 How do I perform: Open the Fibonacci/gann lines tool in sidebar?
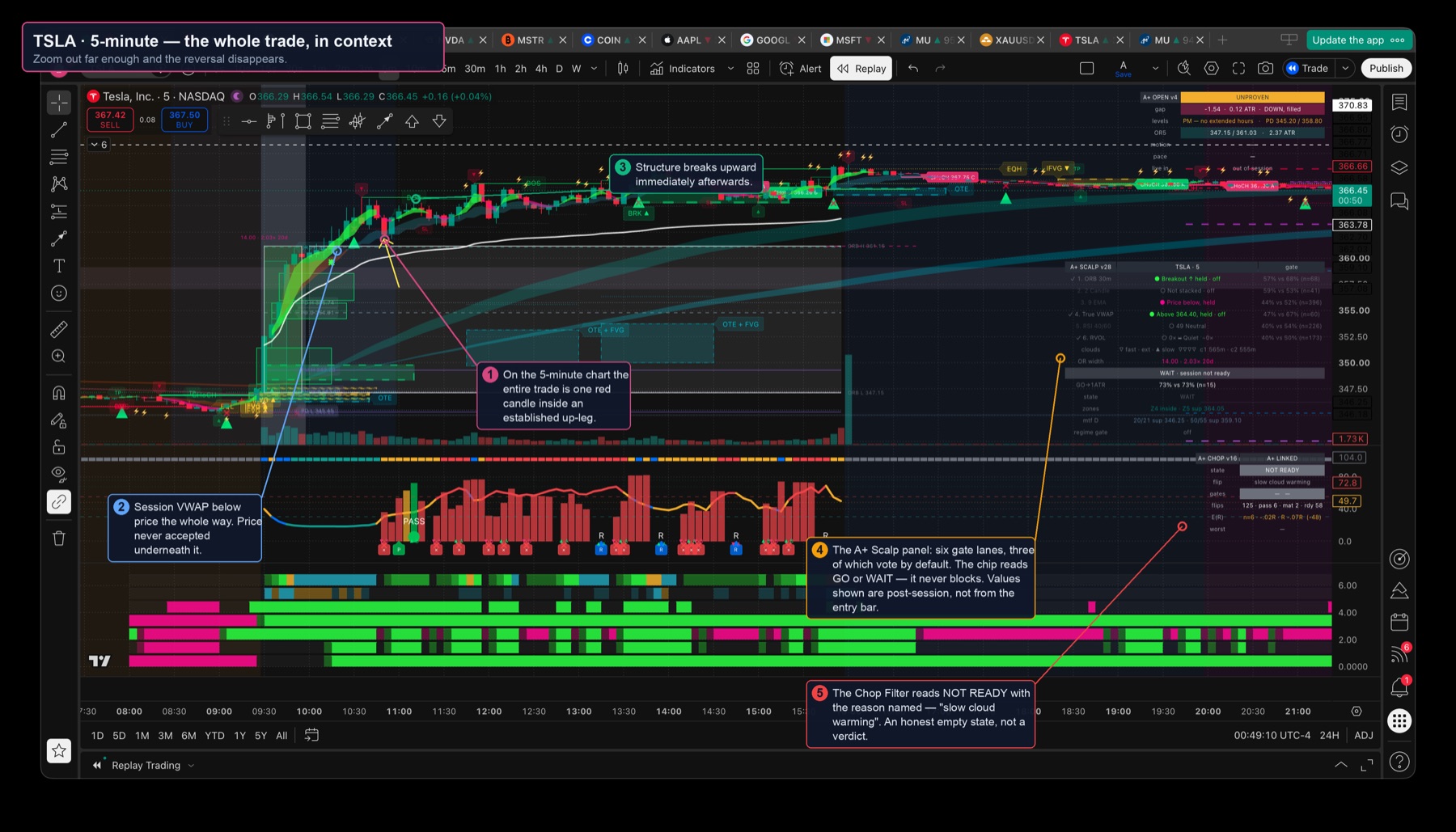pyautogui.click(x=59, y=156)
